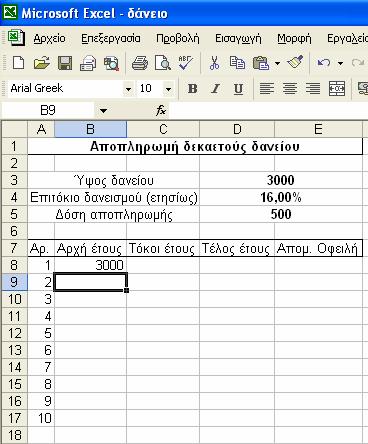Save the workbook with the floppy disk icon
The width and height of the screenshot is (368, 444).
point(65,63)
